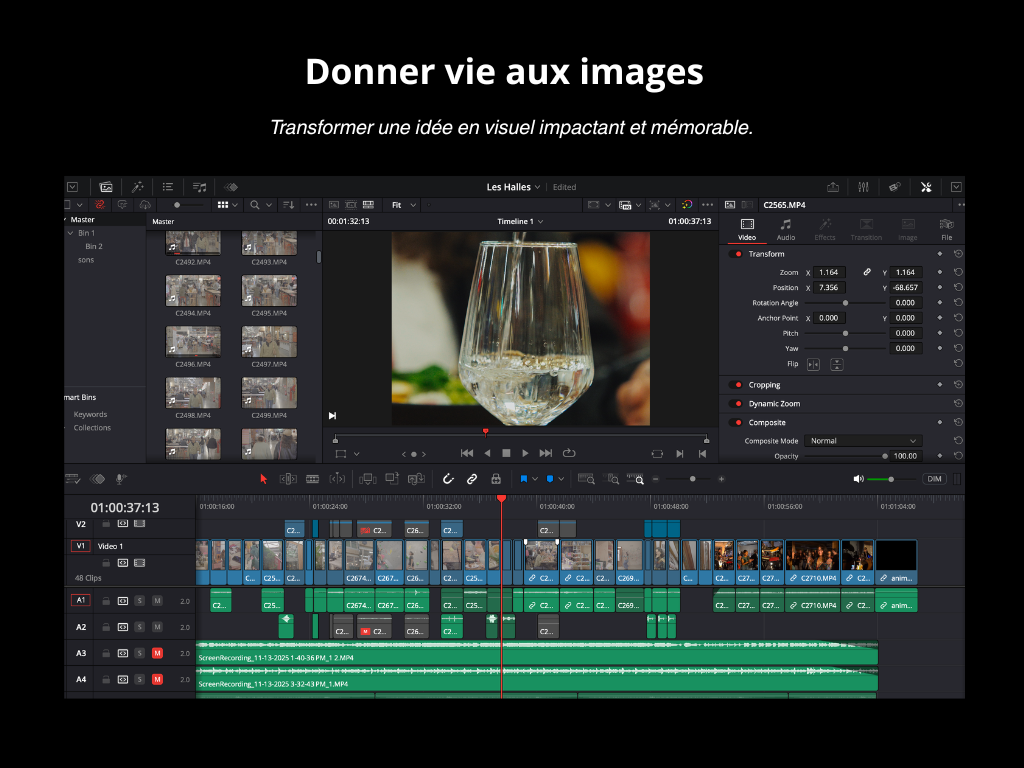Click the Insert Clip icon

[368, 479]
